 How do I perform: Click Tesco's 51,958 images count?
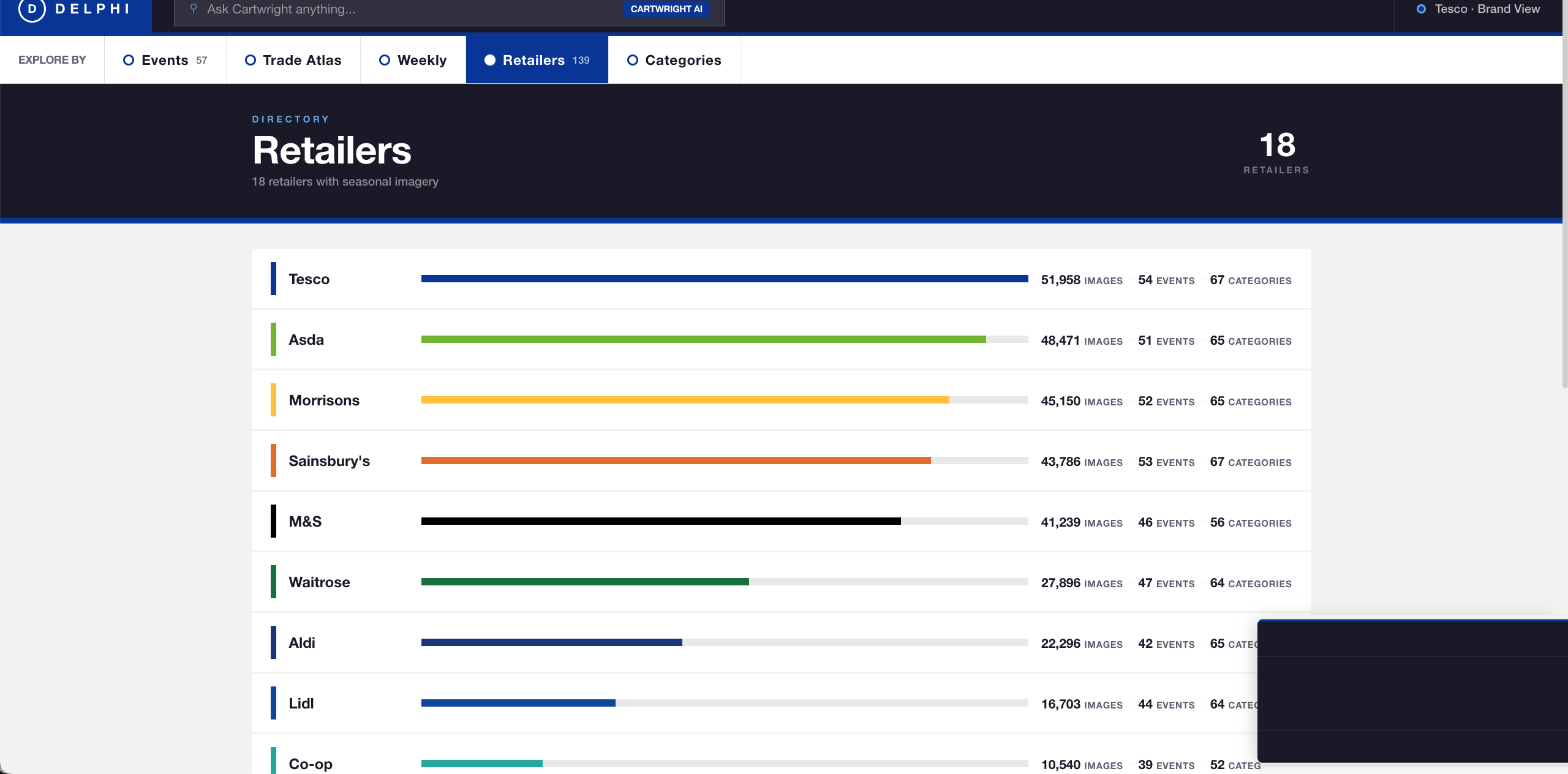tap(1082, 280)
